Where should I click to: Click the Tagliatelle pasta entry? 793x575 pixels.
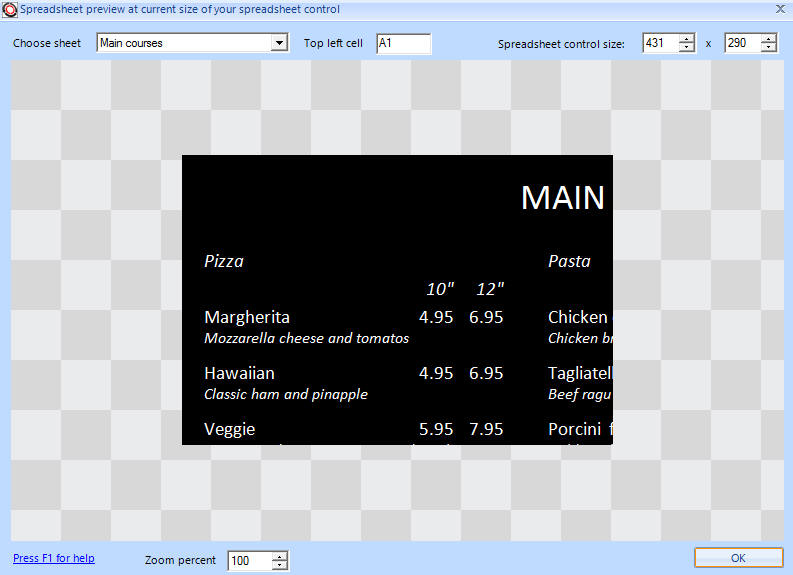(x=580, y=373)
